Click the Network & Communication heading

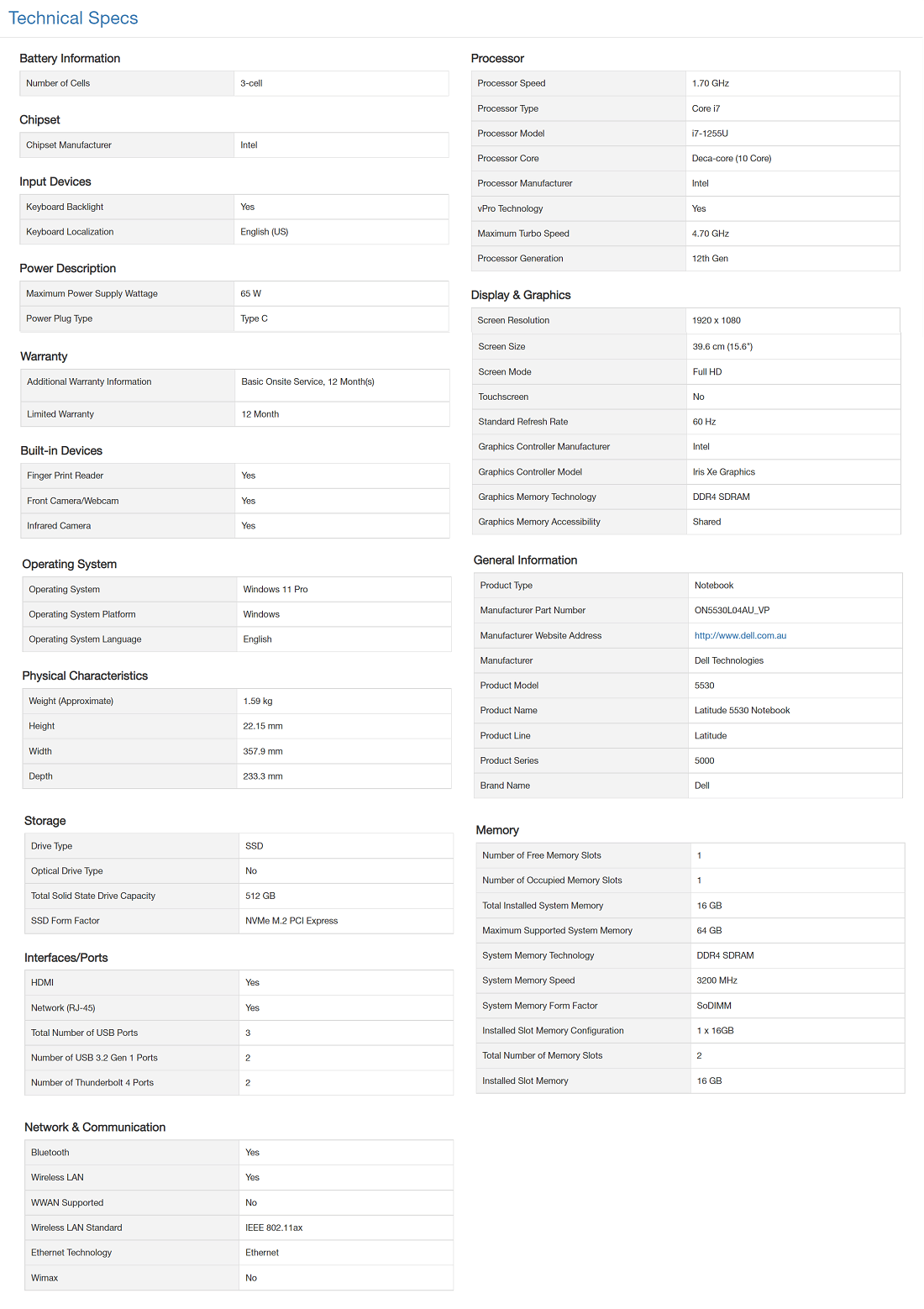pyautogui.click(x=95, y=1128)
